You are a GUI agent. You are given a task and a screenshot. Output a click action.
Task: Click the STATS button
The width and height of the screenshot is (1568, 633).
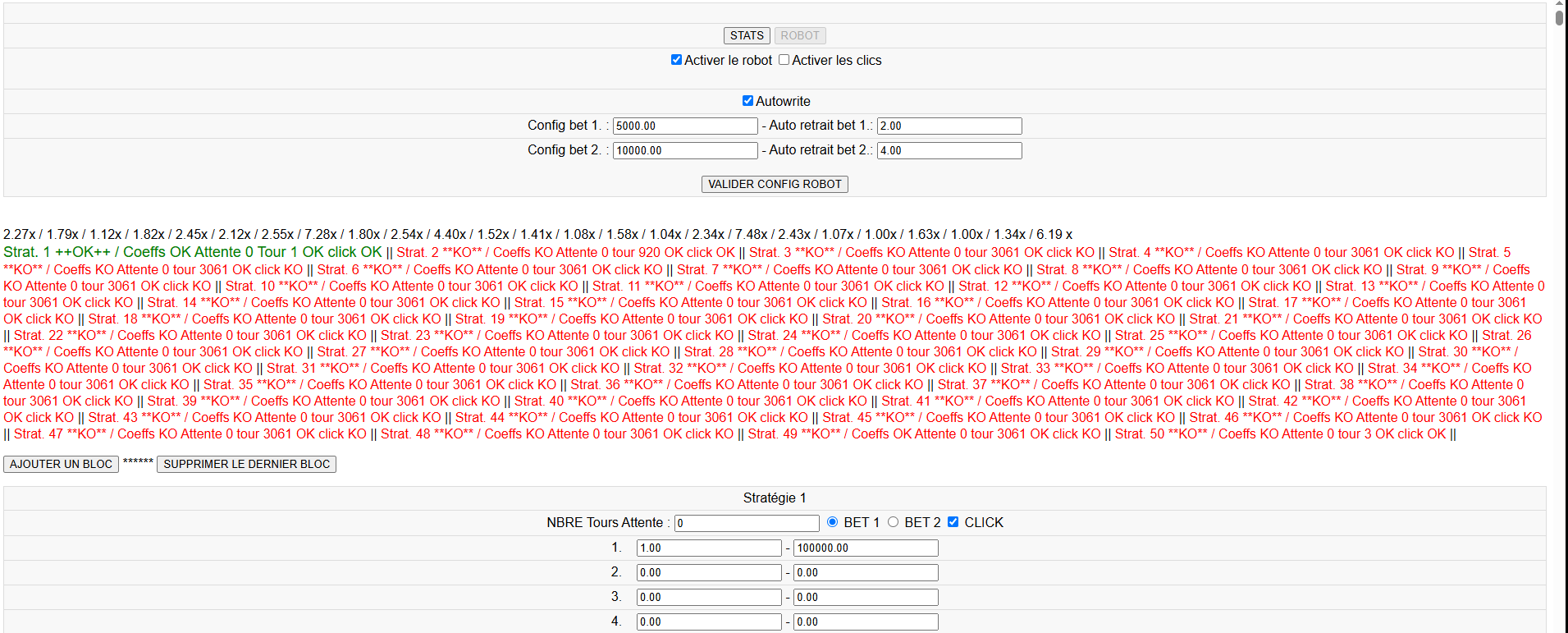746,35
